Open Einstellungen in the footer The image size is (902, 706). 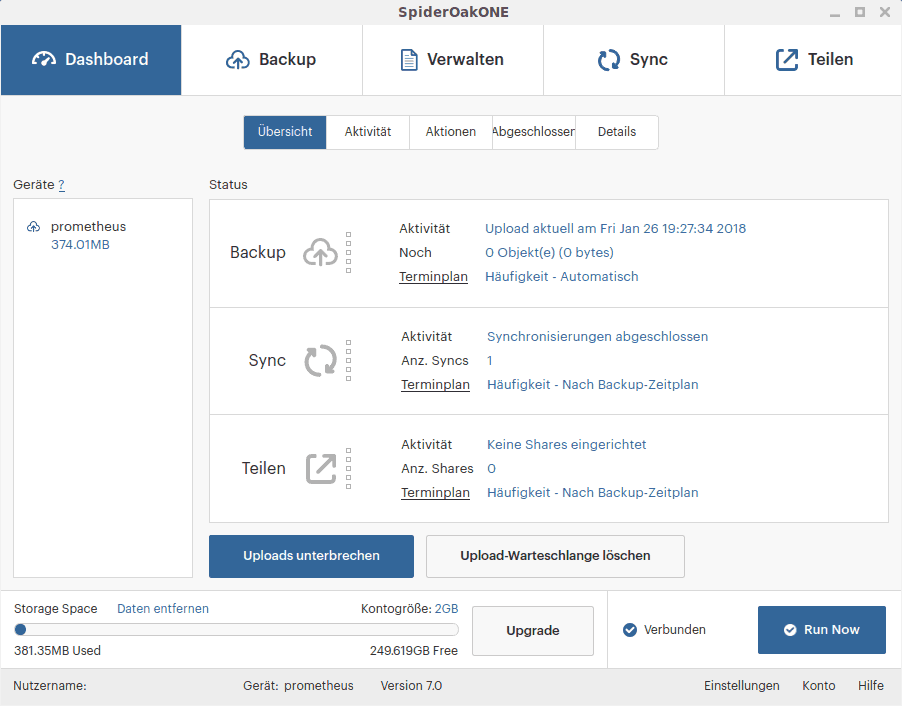click(742, 686)
